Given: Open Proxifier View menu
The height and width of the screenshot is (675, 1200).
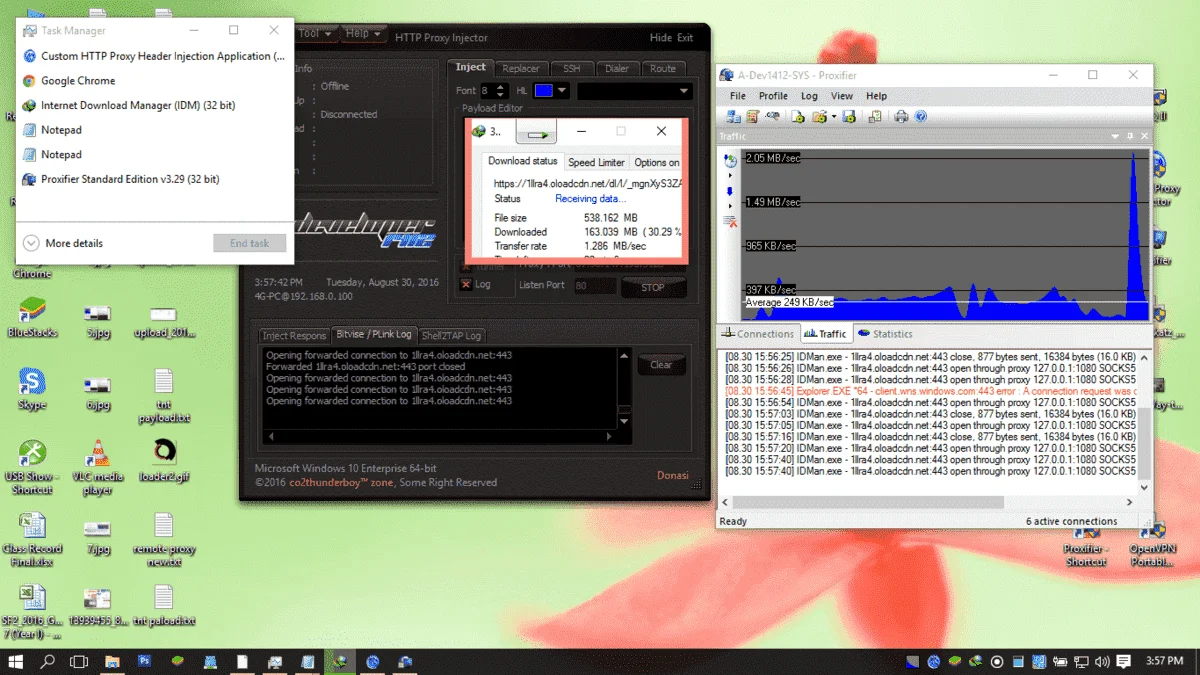Looking at the screenshot, I should (842, 96).
